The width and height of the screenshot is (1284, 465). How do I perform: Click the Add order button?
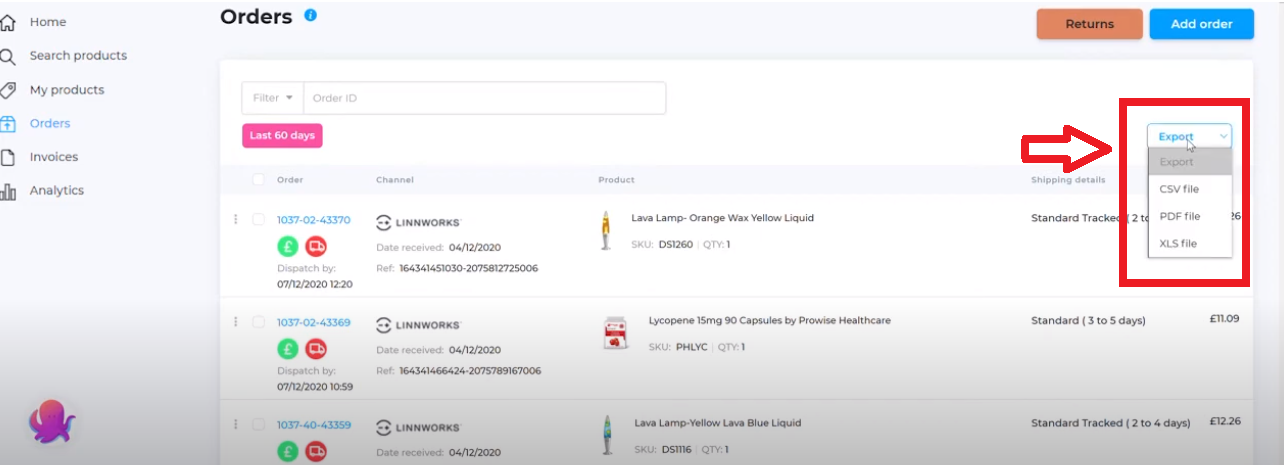(x=1201, y=24)
